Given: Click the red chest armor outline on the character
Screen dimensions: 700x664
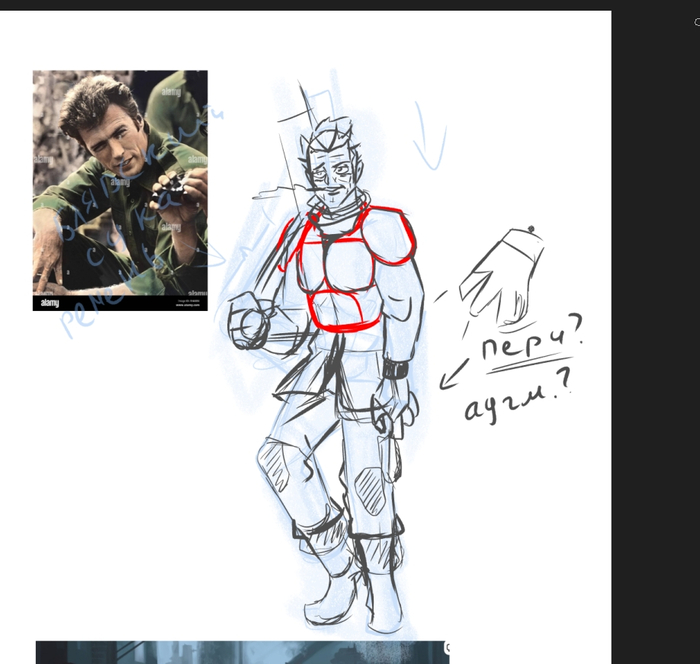Looking at the screenshot, I should point(346,267).
